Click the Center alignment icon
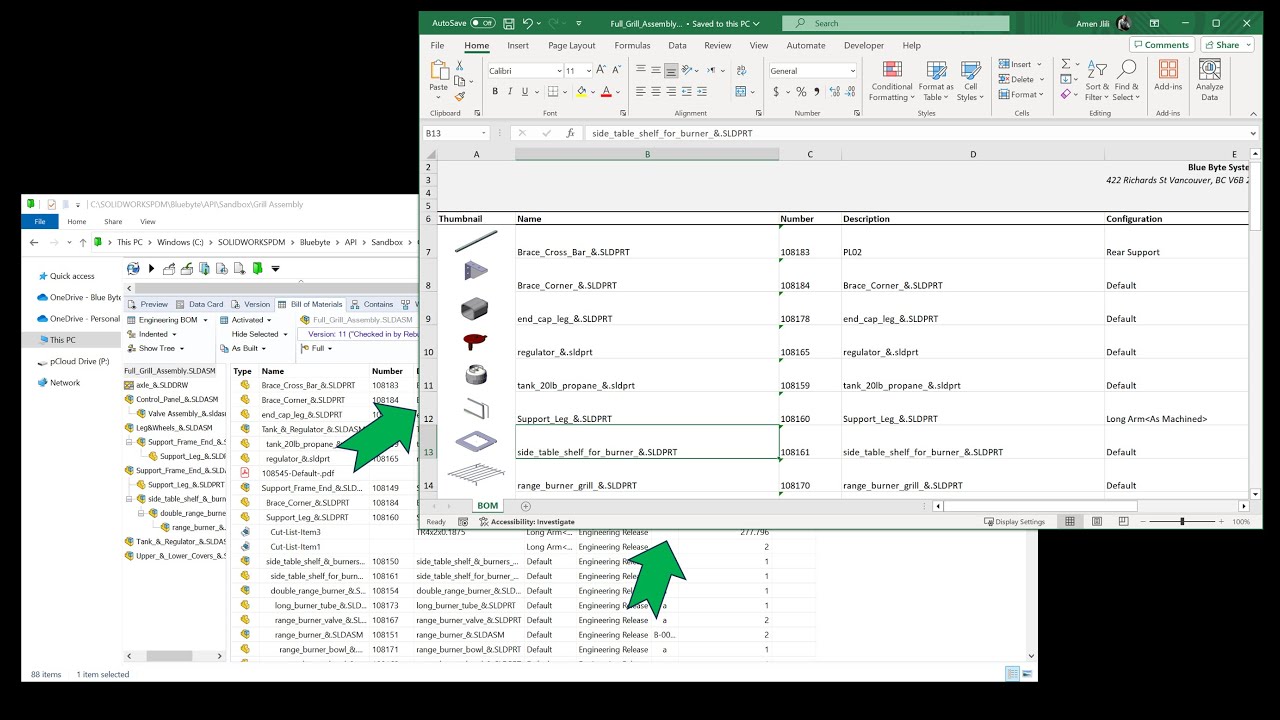Image resolution: width=1280 pixels, height=720 pixels. (x=656, y=91)
